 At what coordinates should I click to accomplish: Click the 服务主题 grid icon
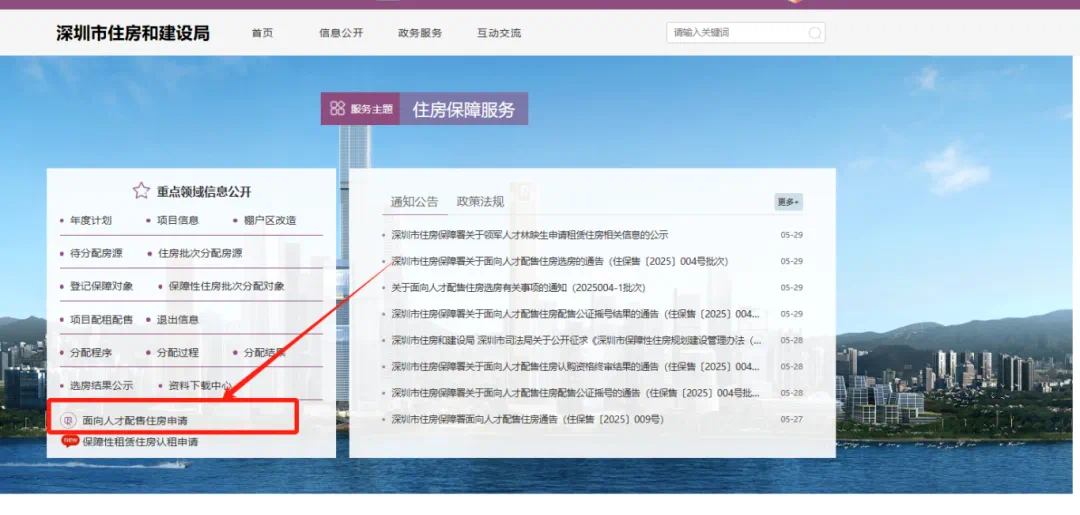click(x=337, y=108)
